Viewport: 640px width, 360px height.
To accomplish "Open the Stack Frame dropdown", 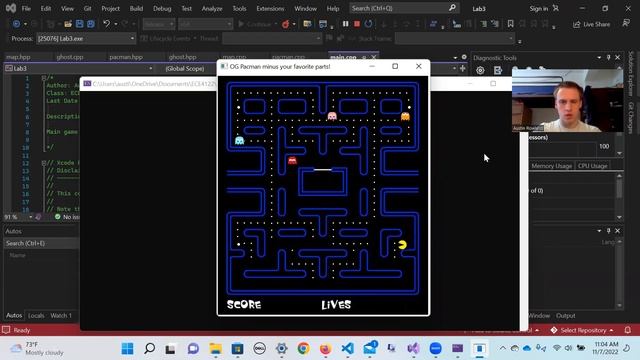I will click(455, 38).
